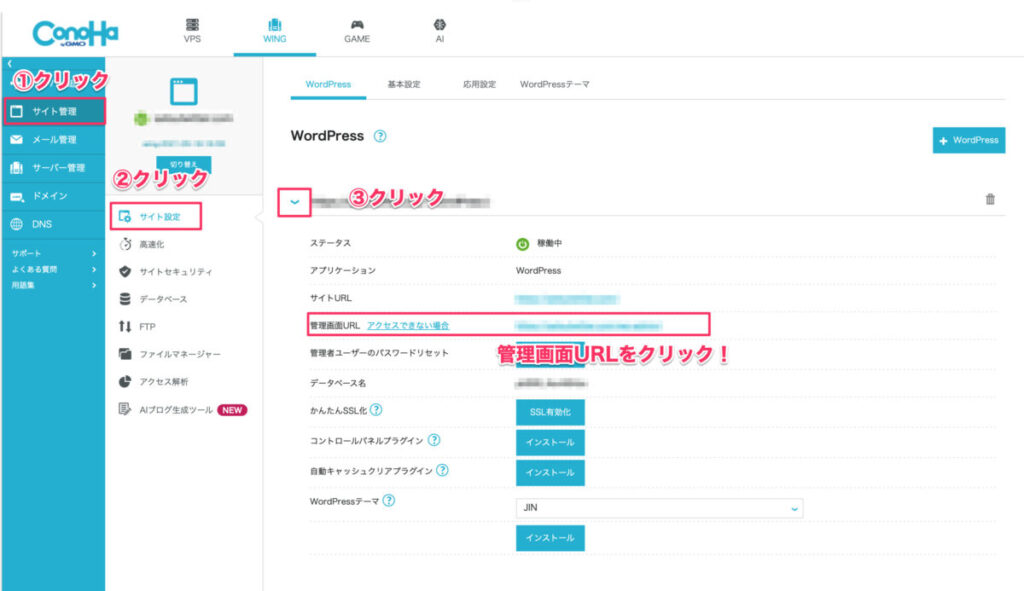
Task: Expand the よくある質問 submenu arrow
Action: click(x=94, y=269)
